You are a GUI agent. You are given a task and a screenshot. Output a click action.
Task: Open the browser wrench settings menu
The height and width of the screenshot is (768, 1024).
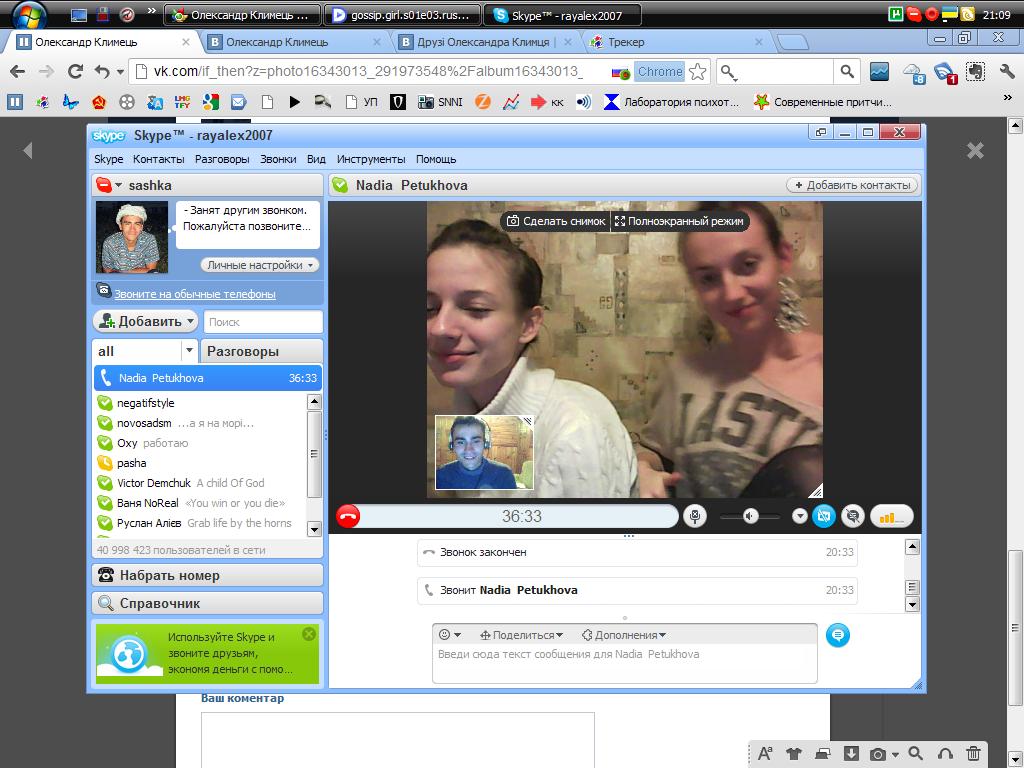1006,71
